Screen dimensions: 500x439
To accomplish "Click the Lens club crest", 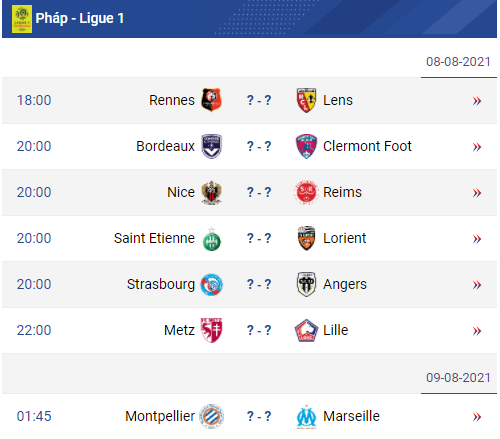I will [306, 100].
